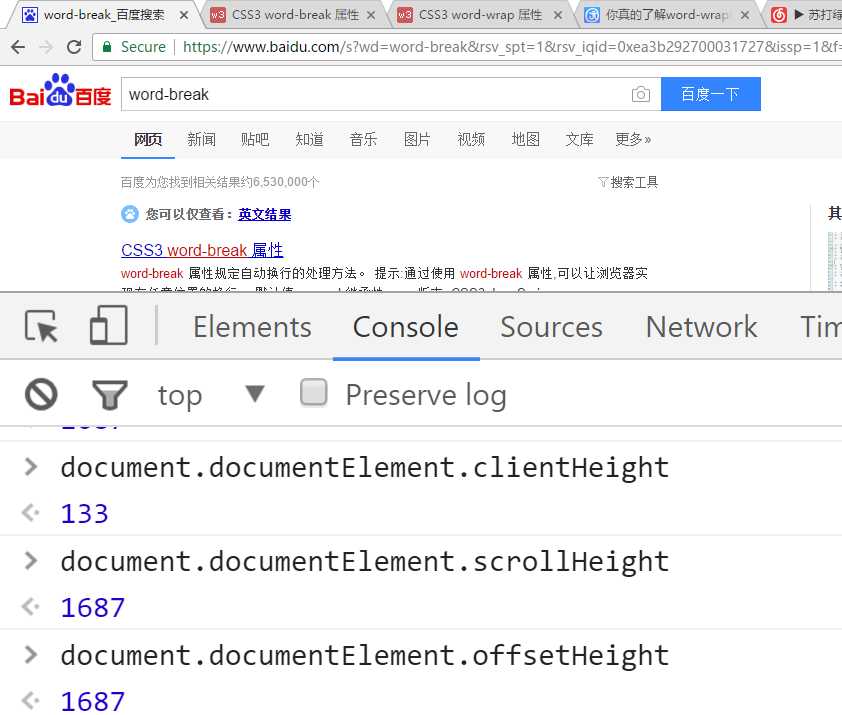This screenshot has height=715, width=842.
Task: Select the 贴吧 search category
Action: [x=255, y=140]
